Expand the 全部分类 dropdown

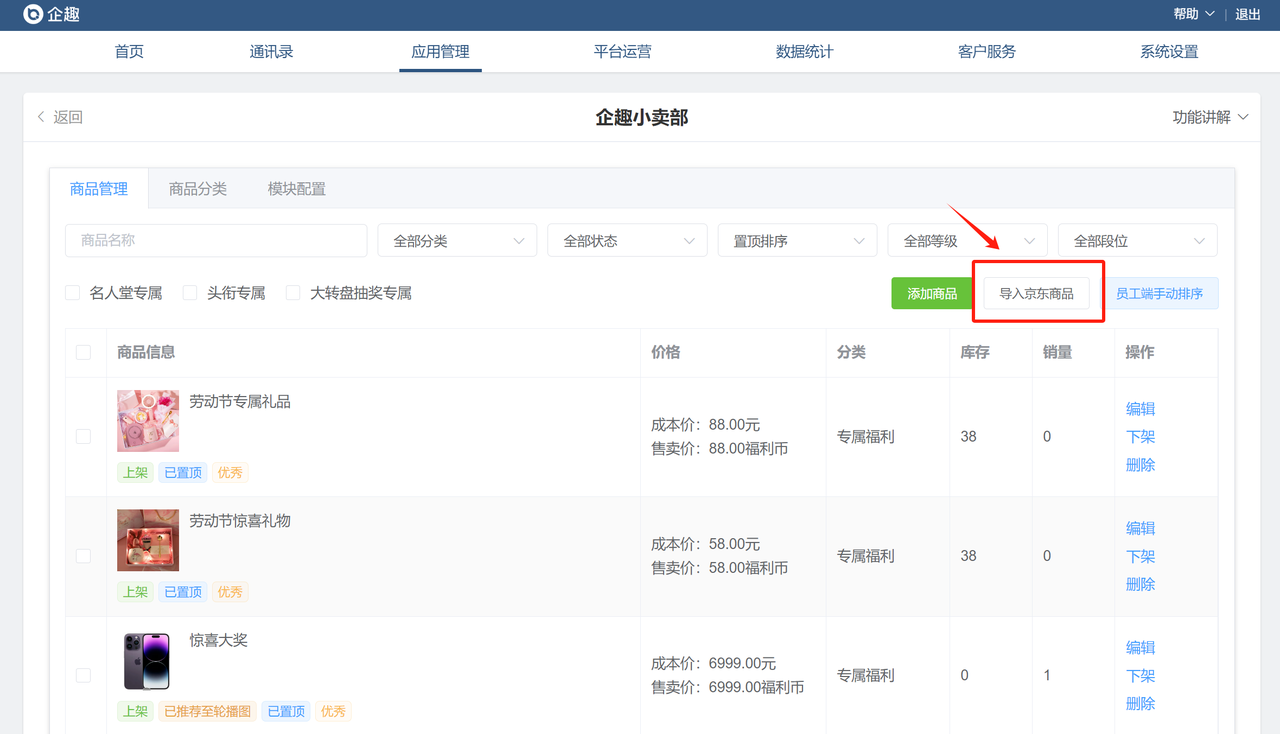pos(457,241)
